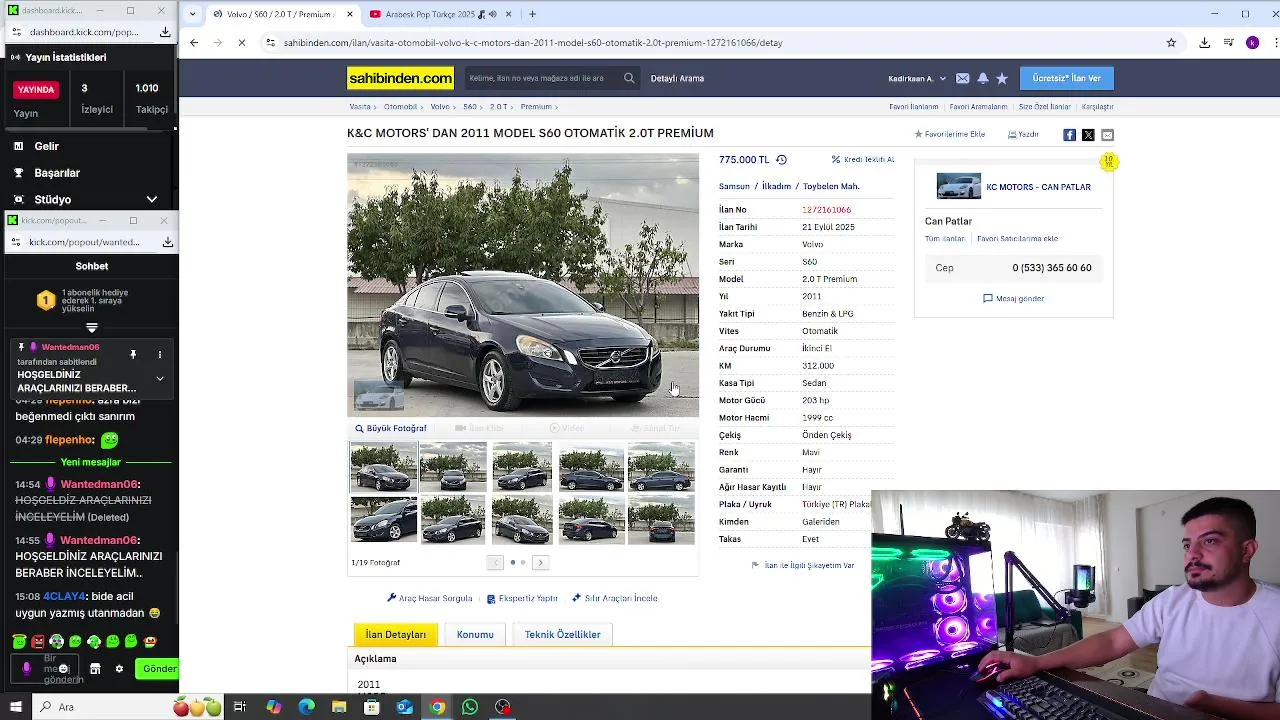Screen dimensions: 1280x720
Task: Open File Explorer from the taskbar
Action: 339,707
